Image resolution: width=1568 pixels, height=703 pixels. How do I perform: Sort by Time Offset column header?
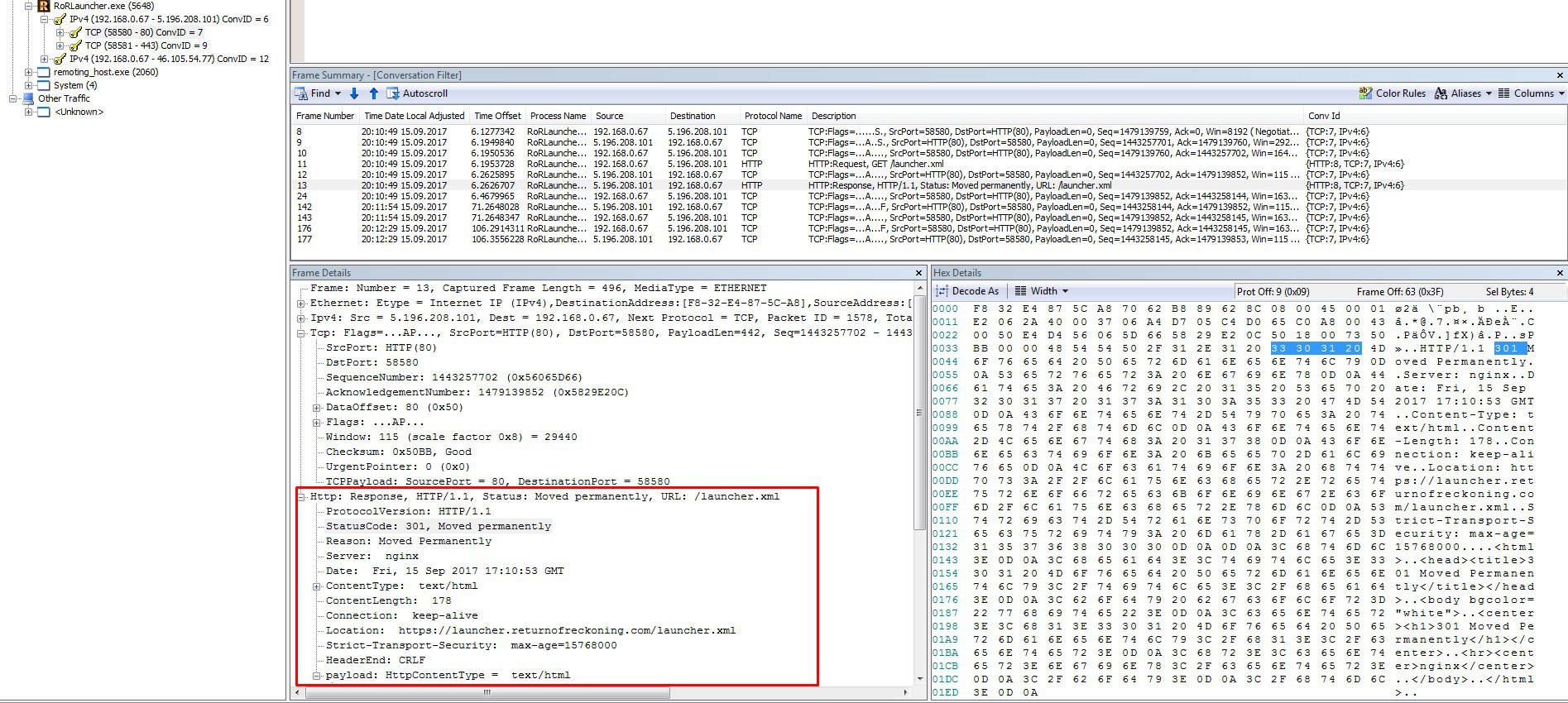pos(497,116)
